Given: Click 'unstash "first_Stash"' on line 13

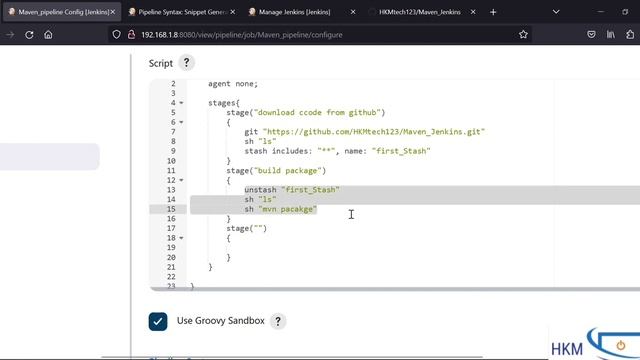Looking at the screenshot, I should 292,190.
